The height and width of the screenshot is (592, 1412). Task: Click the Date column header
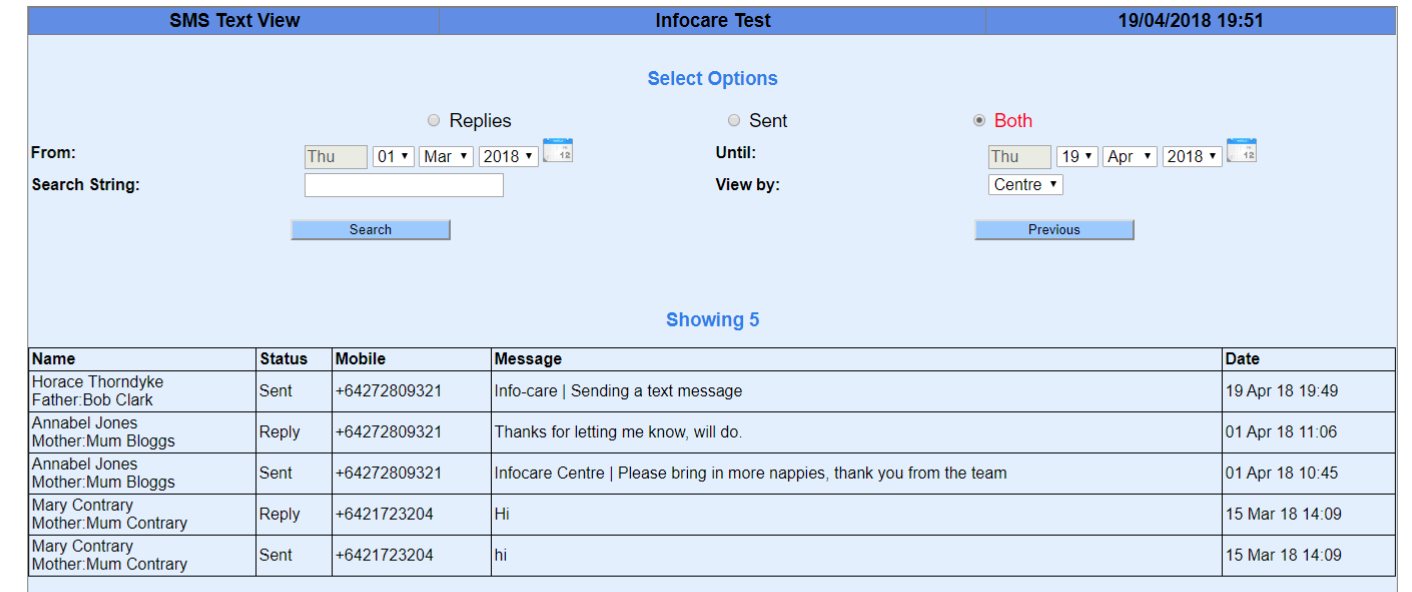coord(1242,359)
